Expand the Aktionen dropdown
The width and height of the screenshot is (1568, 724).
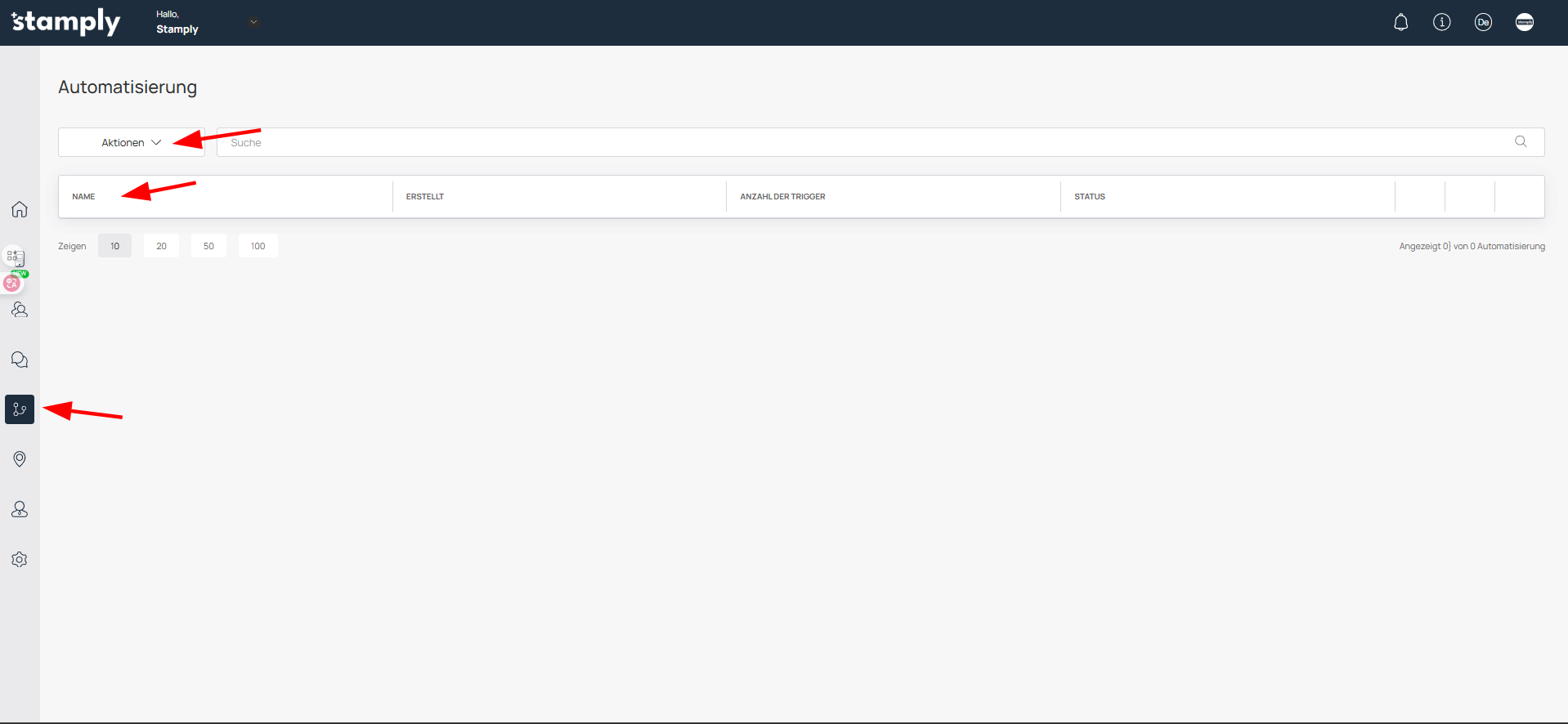(x=131, y=142)
